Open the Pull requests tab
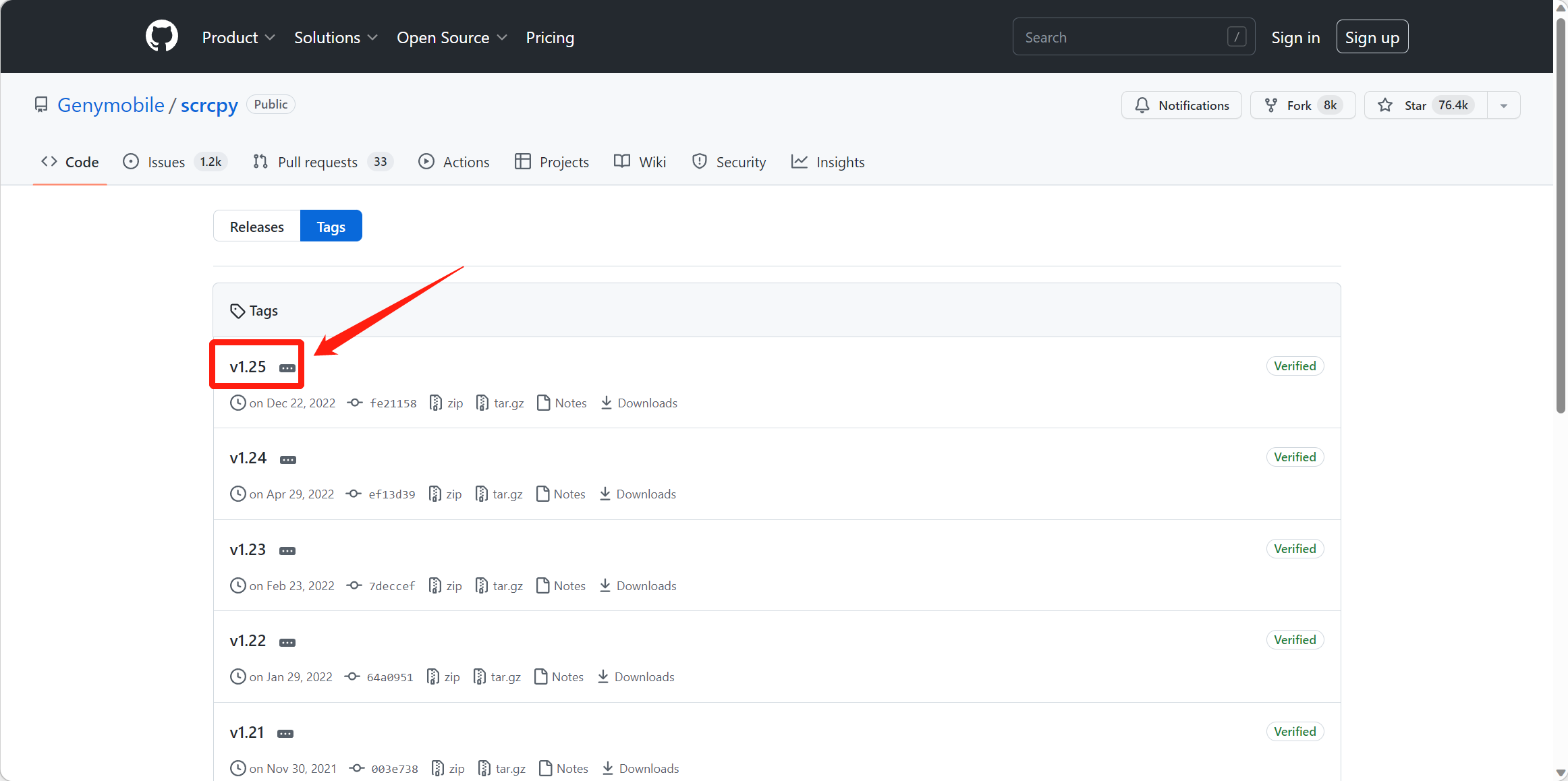This screenshot has width=1568, height=781. (317, 162)
